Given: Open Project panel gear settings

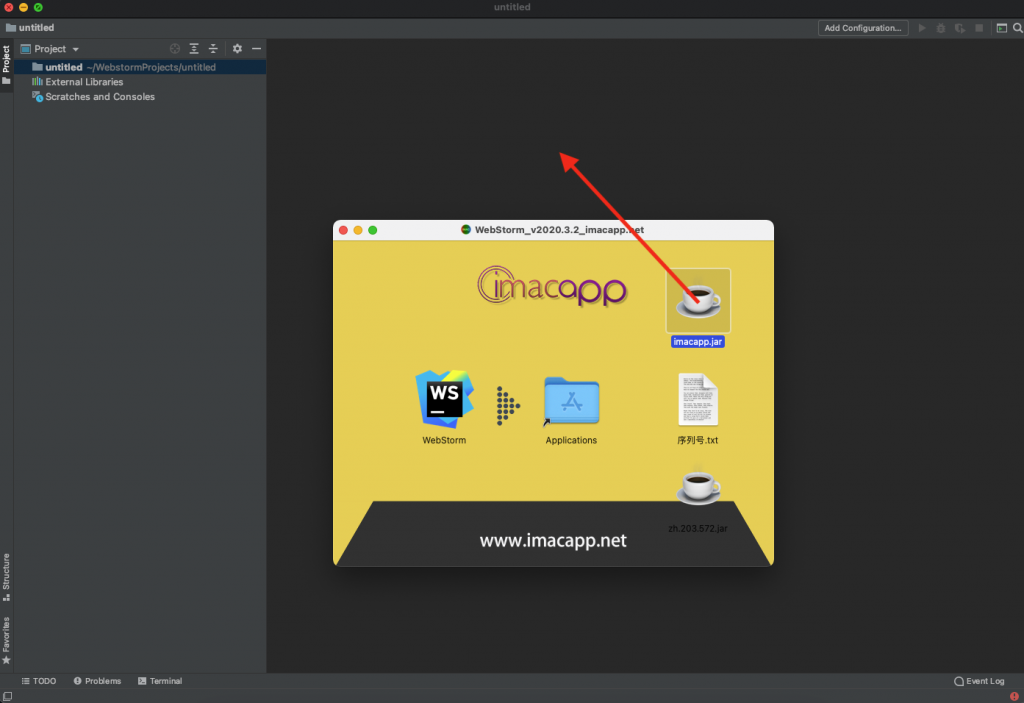Looking at the screenshot, I should (x=237, y=49).
